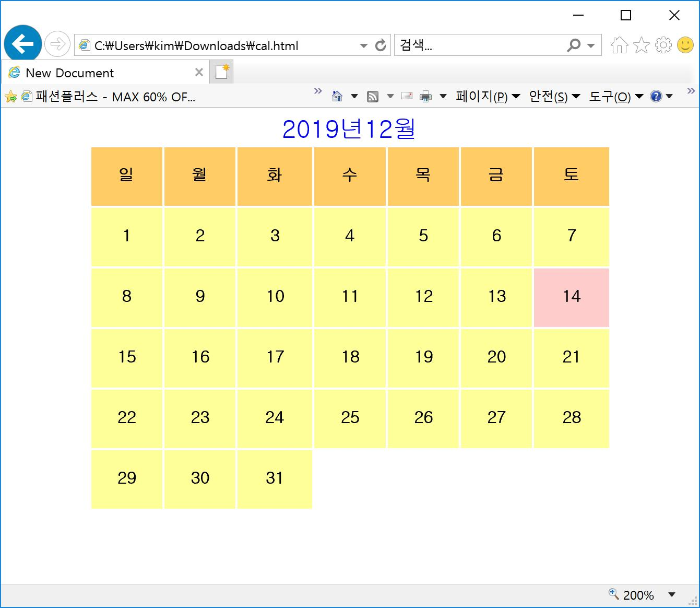Click the zoom magnifier icon in status bar
Image resolution: width=700 pixels, height=608 pixels.
pos(614,594)
